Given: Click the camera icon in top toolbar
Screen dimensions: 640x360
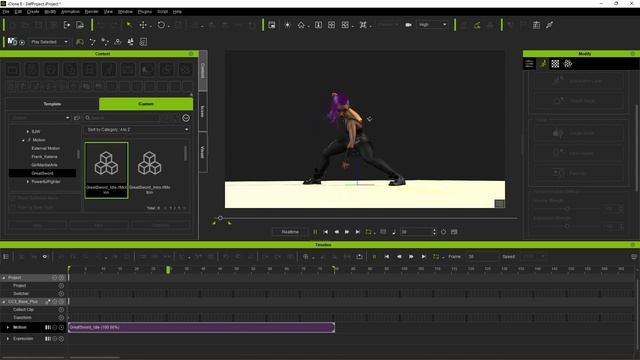Looking at the screenshot, I should tap(408, 25).
